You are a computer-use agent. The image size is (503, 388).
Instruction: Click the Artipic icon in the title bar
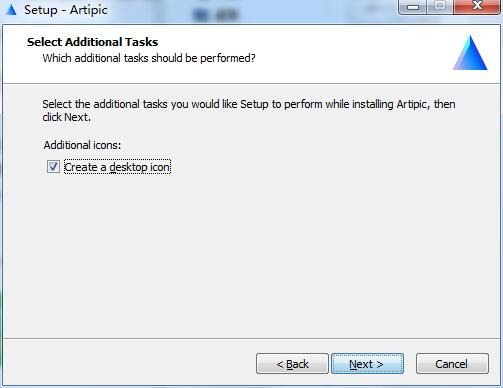(x=11, y=10)
